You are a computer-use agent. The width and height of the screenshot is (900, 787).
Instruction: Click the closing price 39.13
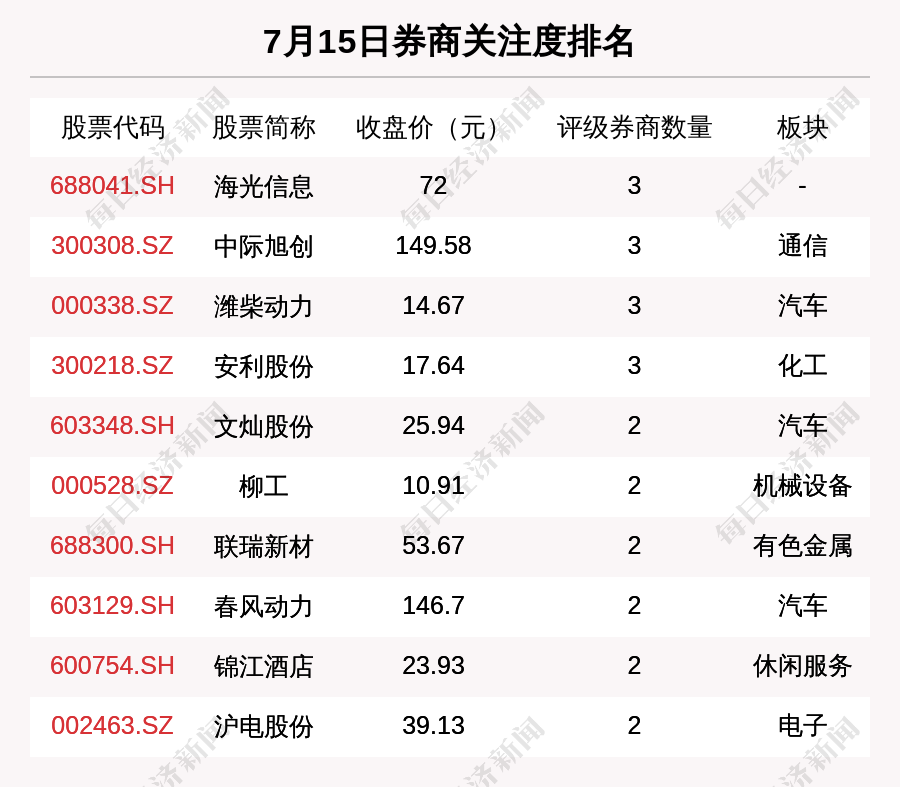click(433, 726)
